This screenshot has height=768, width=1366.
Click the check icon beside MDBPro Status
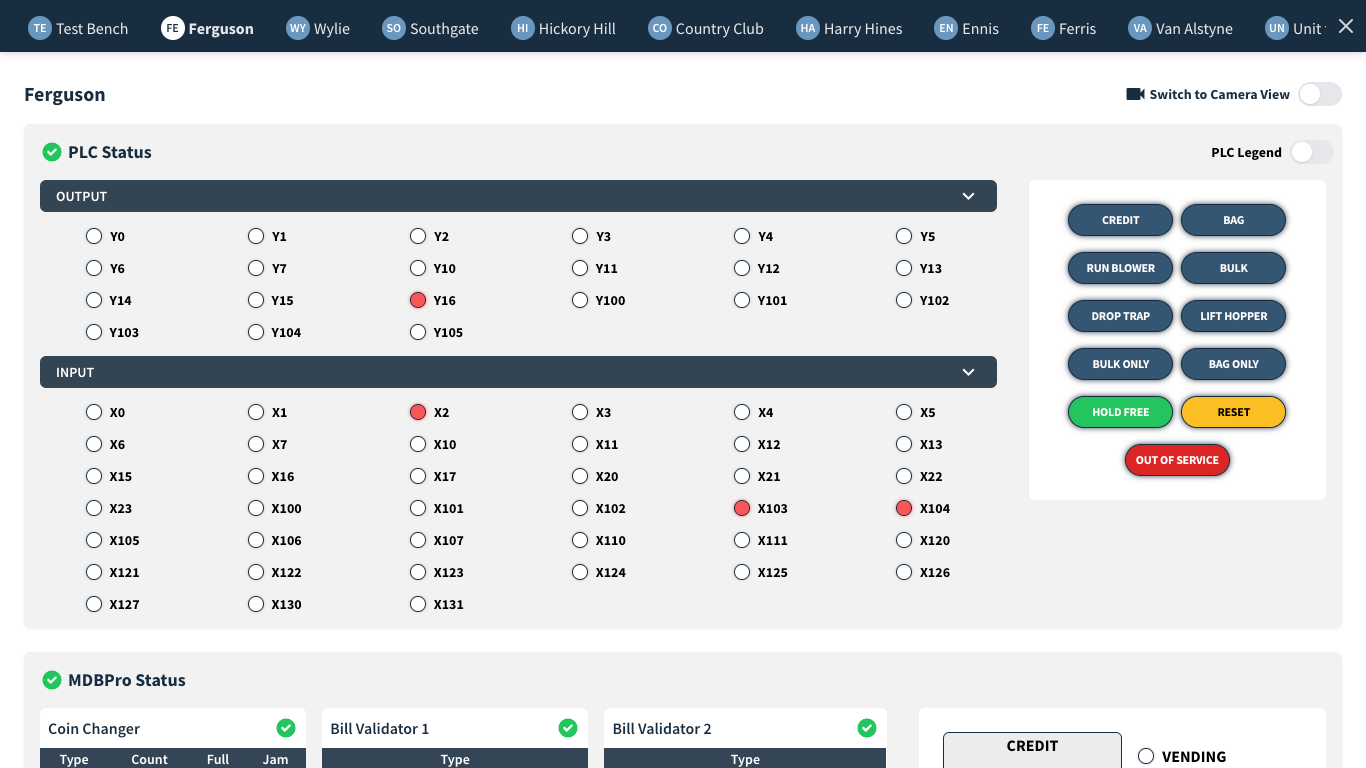(x=52, y=680)
